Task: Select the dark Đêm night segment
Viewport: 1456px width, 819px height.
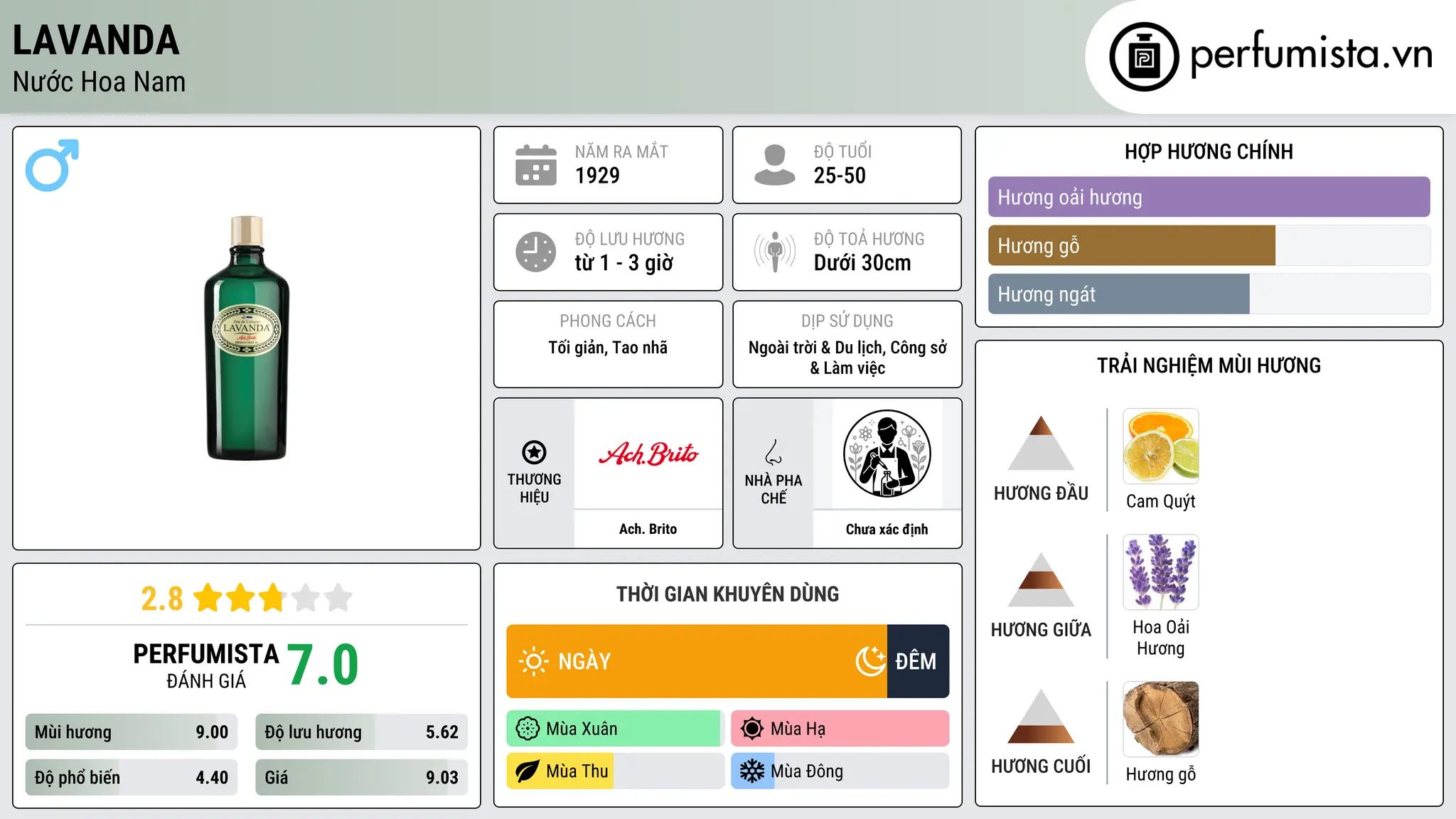Action: point(918,661)
